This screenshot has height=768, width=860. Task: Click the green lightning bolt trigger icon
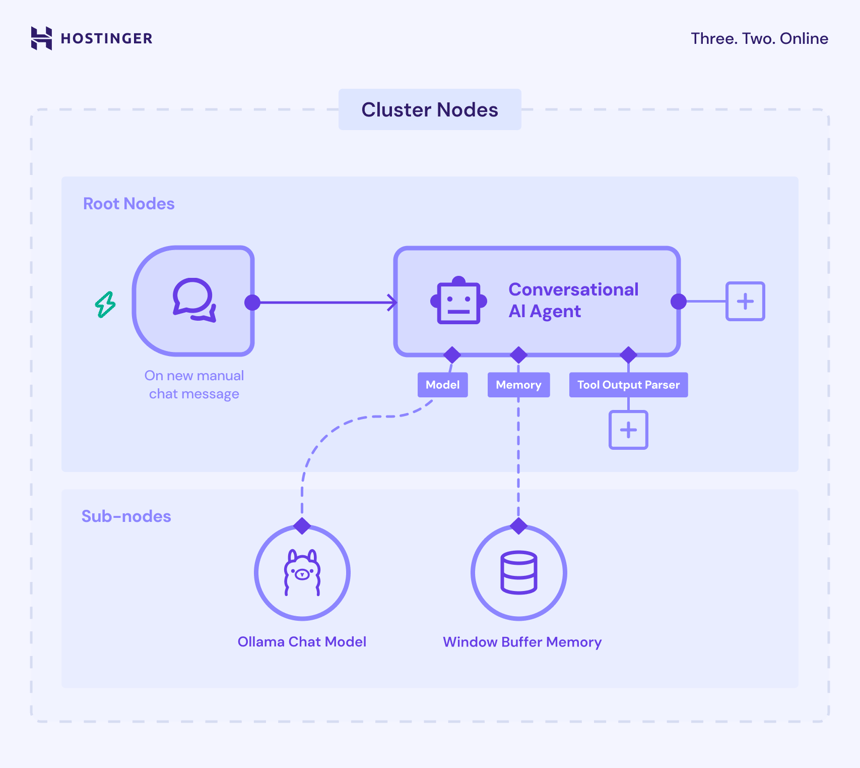pos(103,303)
